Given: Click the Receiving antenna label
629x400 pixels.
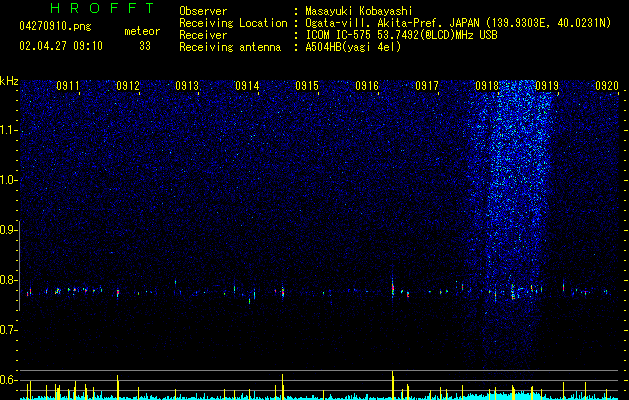Looking at the screenshot, I should (230, 47).
